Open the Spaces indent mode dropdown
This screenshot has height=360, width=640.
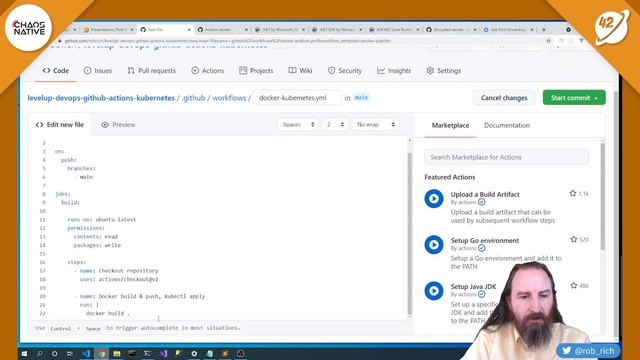point(298,124)
